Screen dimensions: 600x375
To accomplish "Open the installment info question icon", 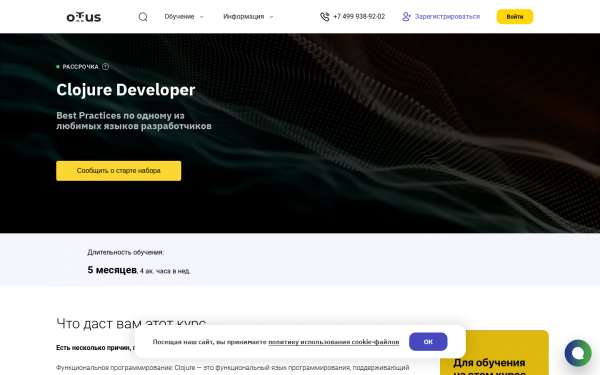I will click(x=105, y=67).
